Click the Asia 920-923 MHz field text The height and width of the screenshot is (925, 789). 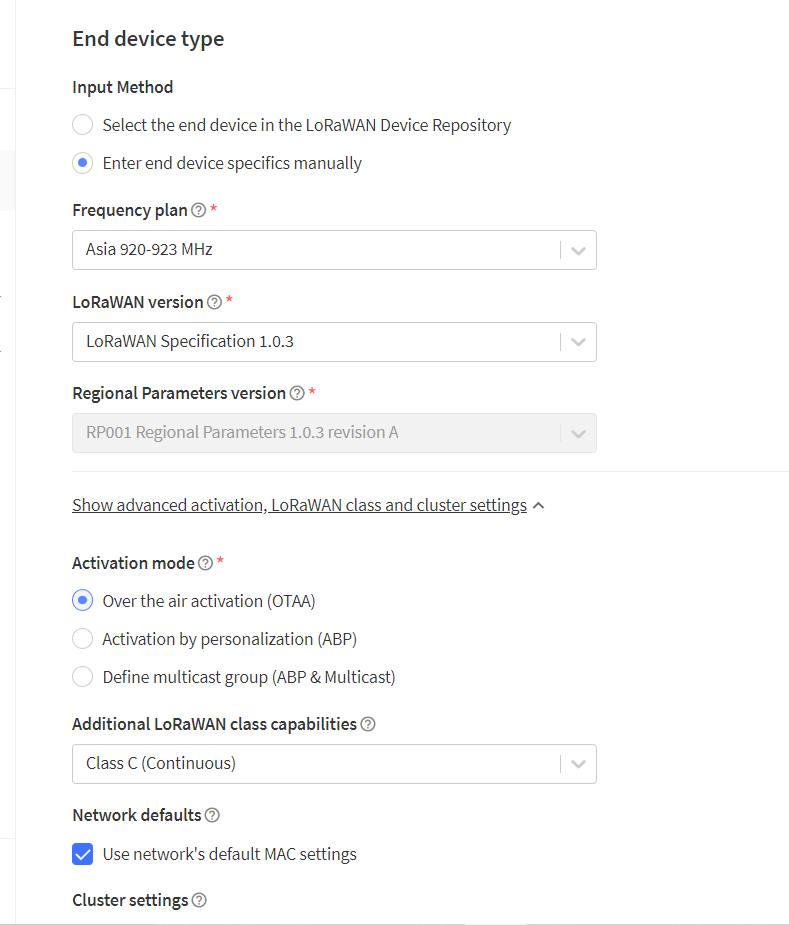pos(149,250)
